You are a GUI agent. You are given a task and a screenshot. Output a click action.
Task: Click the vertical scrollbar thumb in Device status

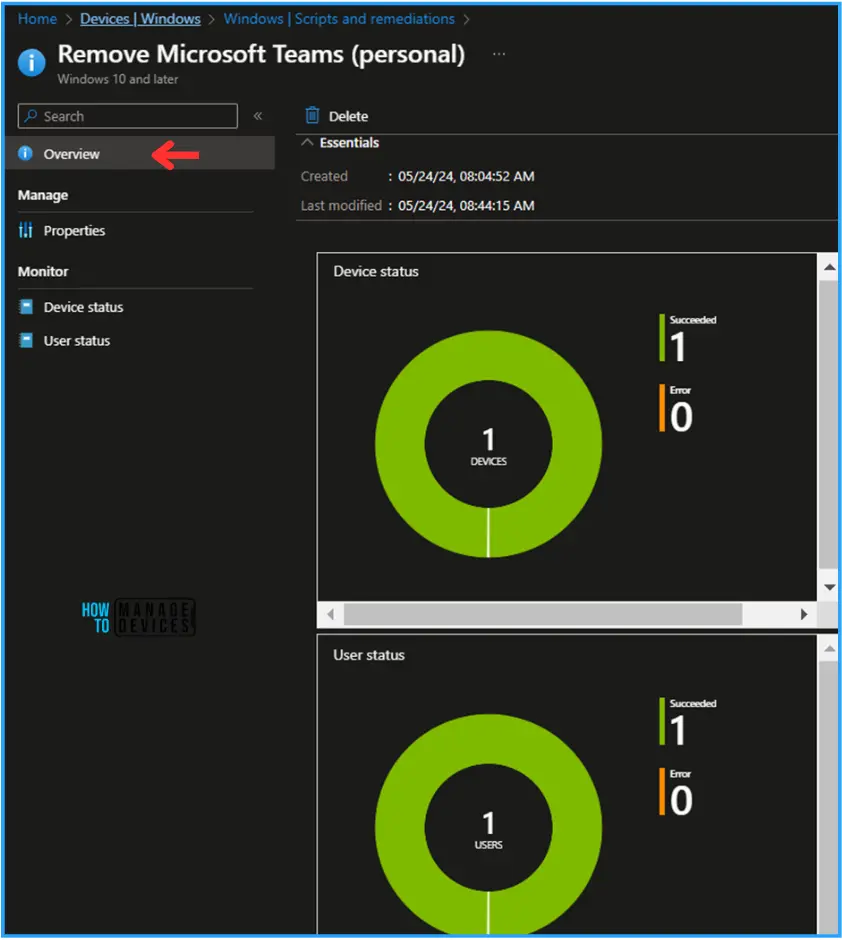click(x=828, y=424)
